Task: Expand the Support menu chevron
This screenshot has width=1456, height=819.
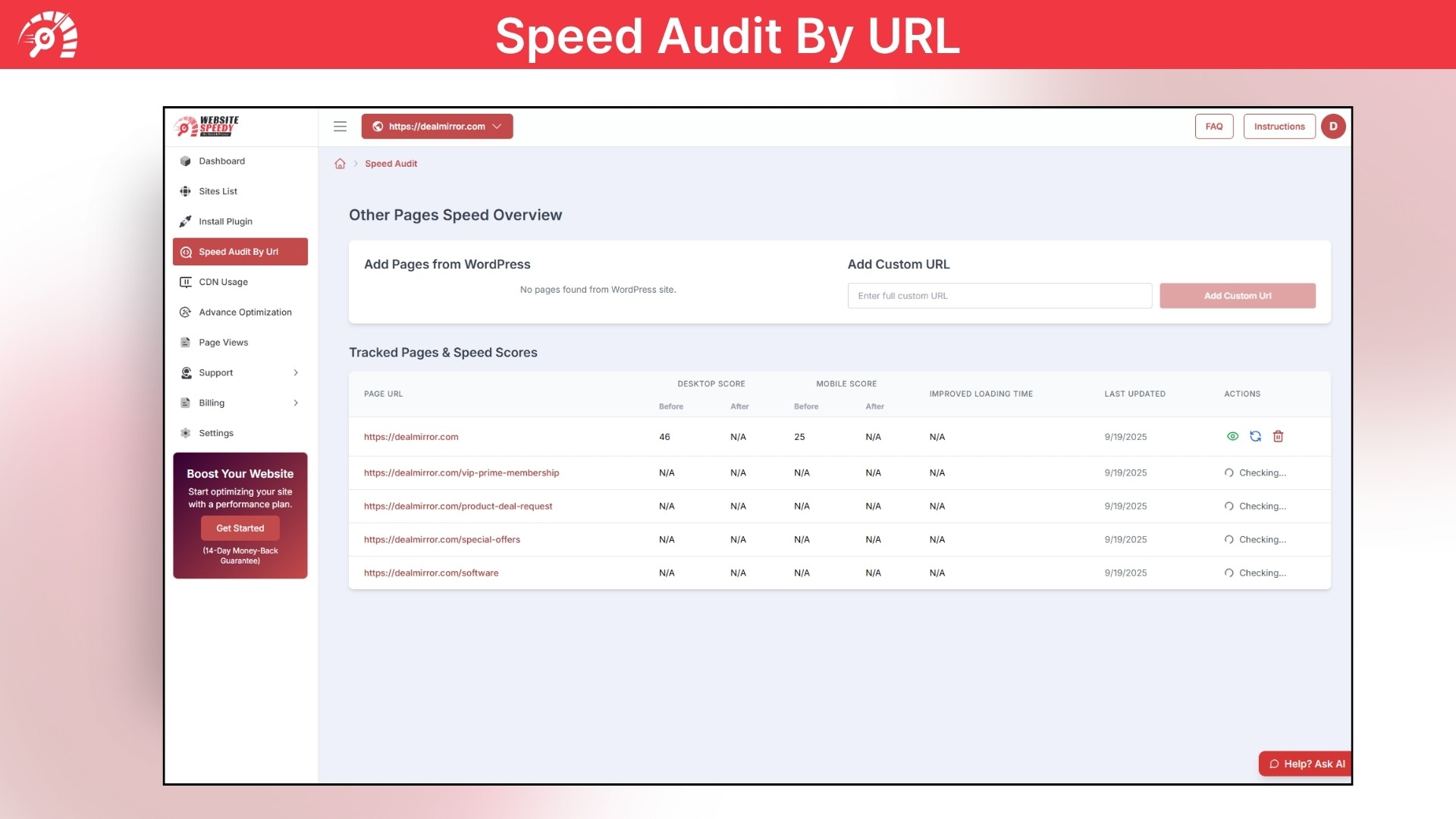Action: tap(296, 372)
